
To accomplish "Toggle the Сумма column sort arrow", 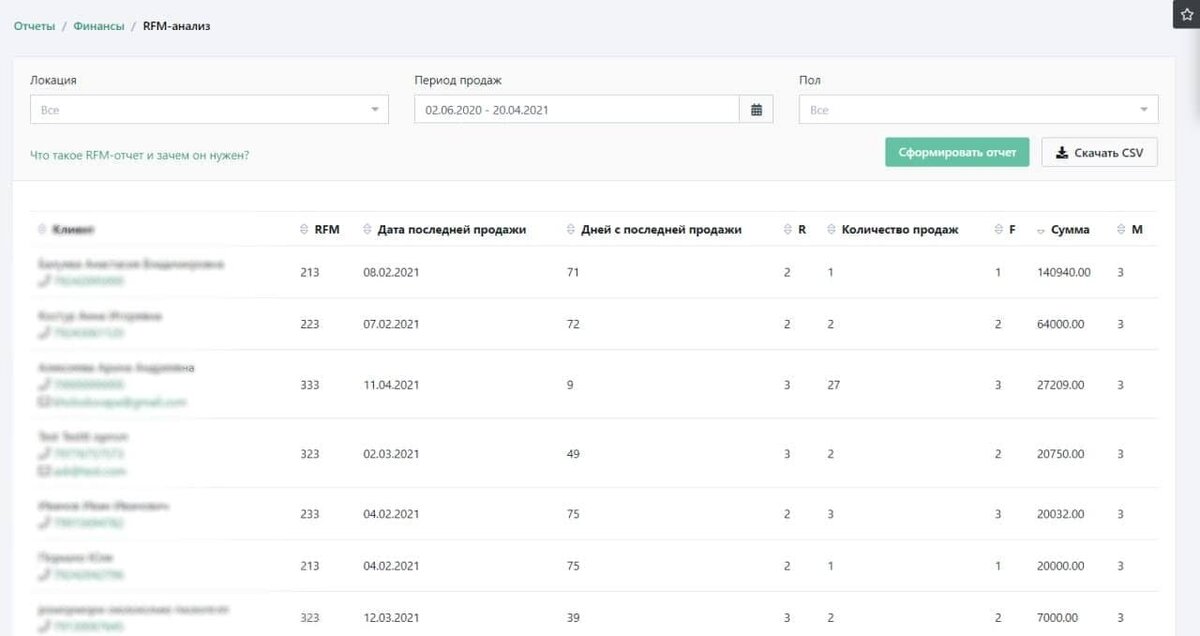I will click(x=1041, y=231).
